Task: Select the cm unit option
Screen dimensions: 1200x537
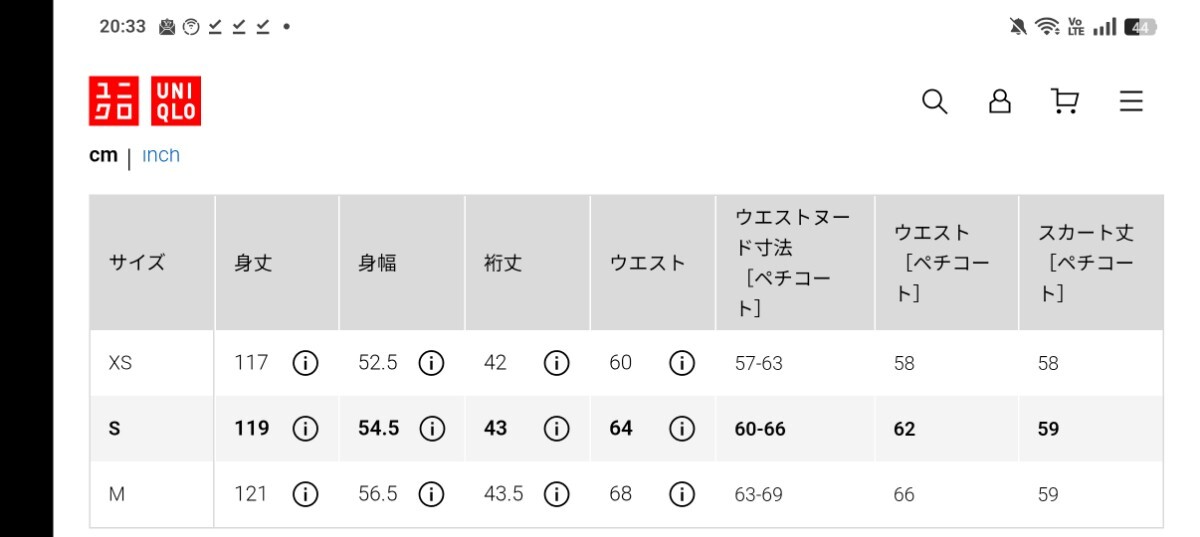Action: [x=103, y=155]
